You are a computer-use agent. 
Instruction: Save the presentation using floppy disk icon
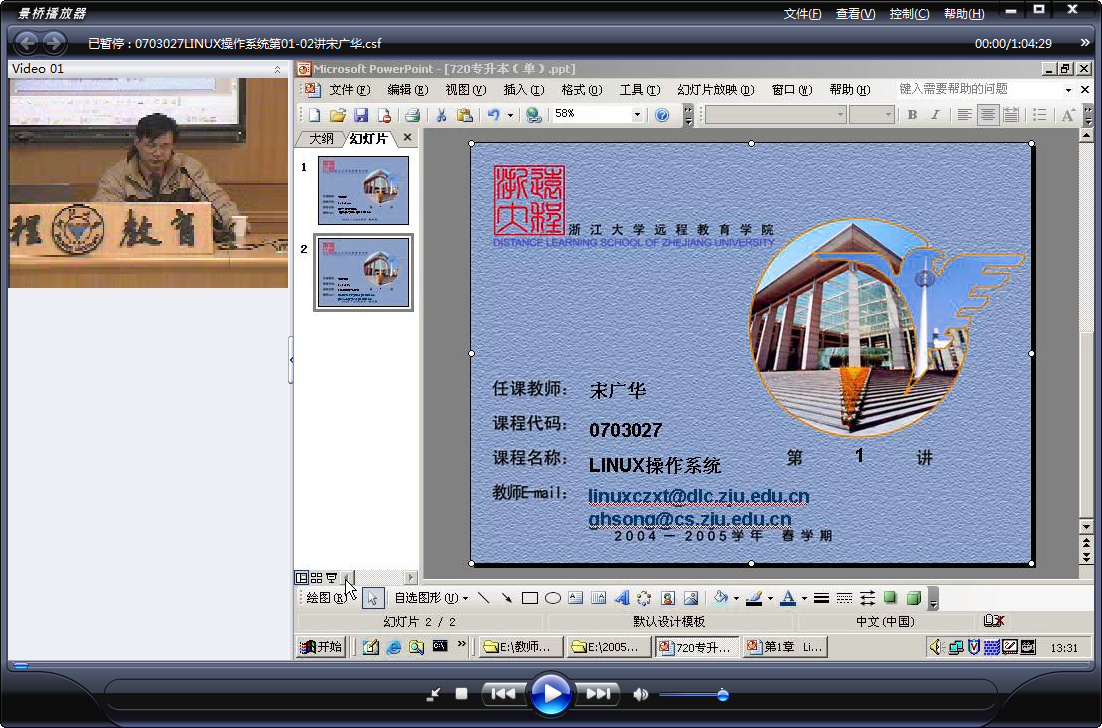pos(361,115)
